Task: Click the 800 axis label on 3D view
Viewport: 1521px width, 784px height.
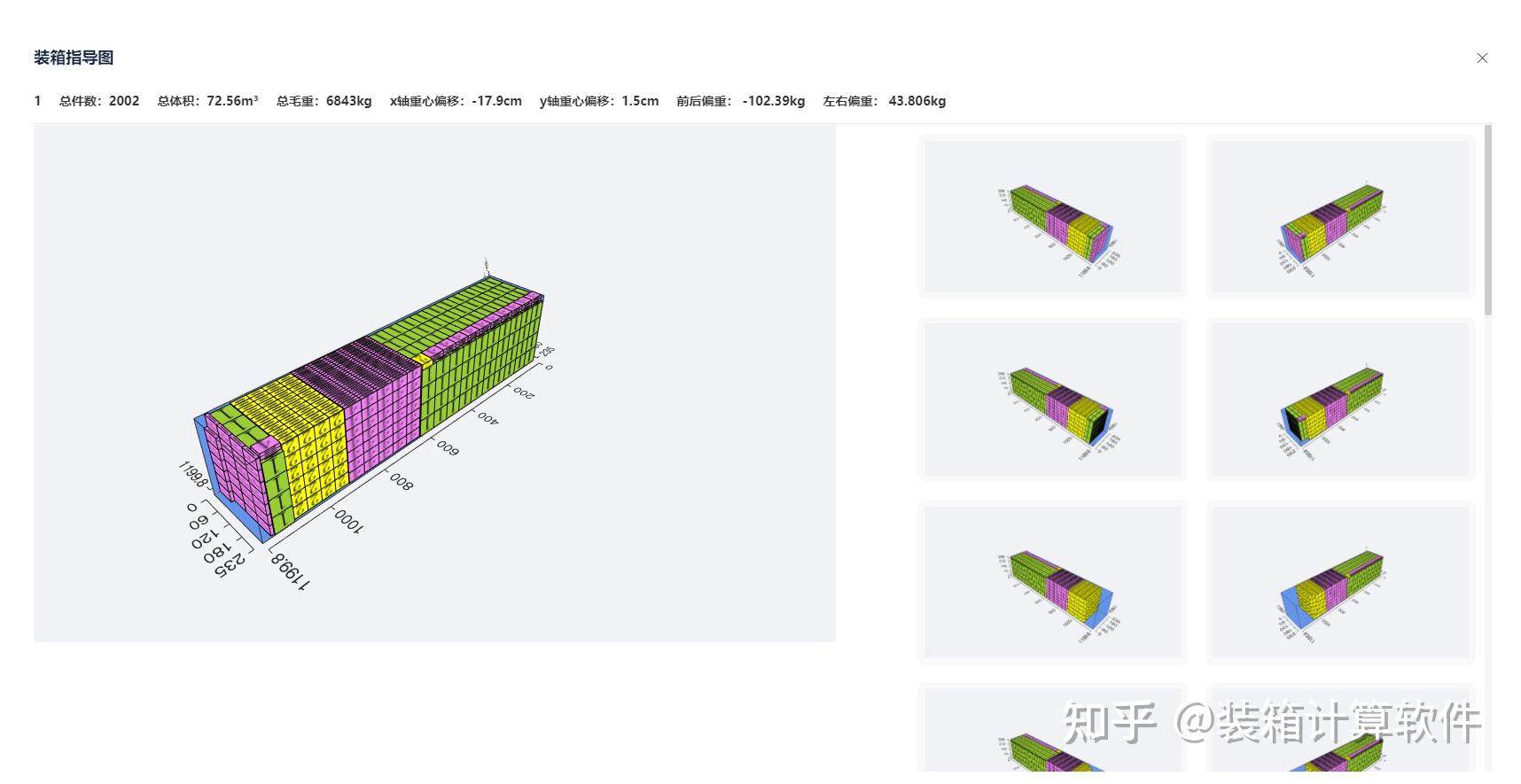Action: click(402, 482)
